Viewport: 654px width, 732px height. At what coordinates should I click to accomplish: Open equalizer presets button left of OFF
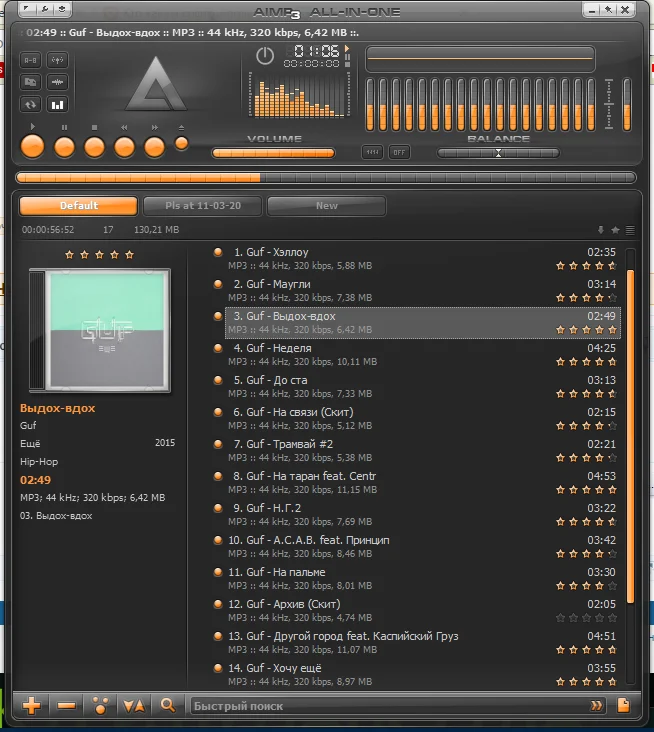pos(373,152)
